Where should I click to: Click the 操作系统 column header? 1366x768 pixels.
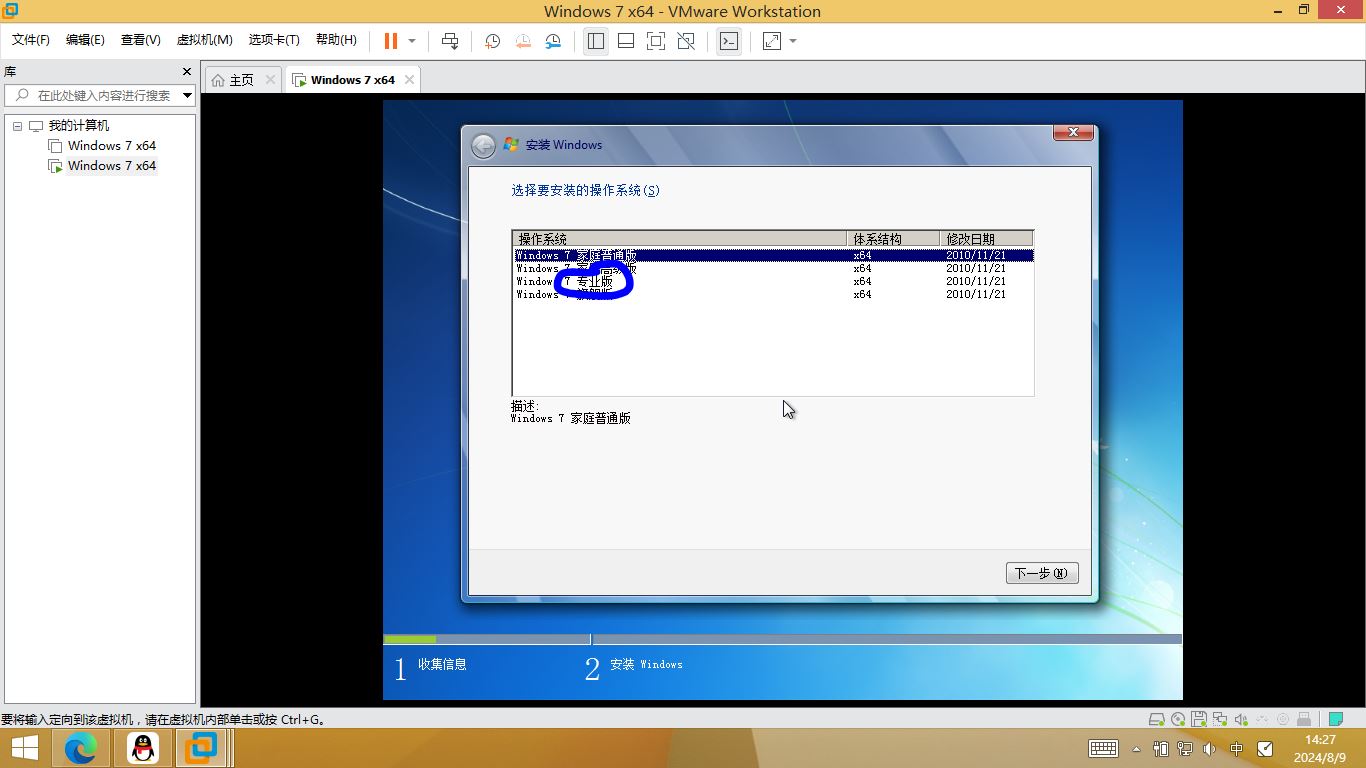680,239
